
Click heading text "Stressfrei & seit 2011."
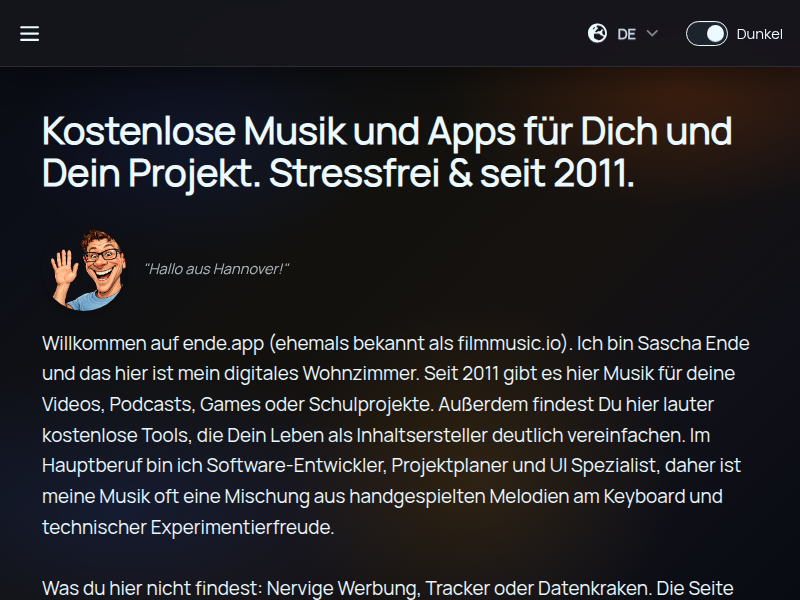click(452, 173)
